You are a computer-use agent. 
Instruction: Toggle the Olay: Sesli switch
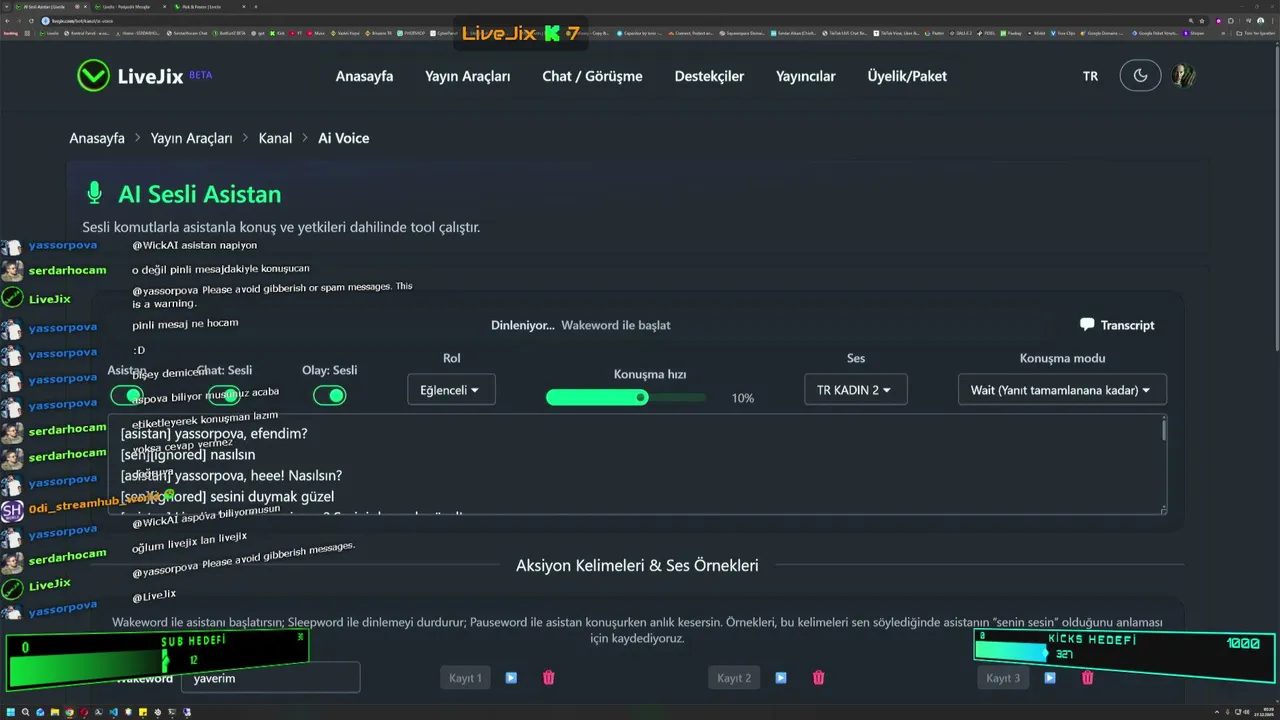330,396
